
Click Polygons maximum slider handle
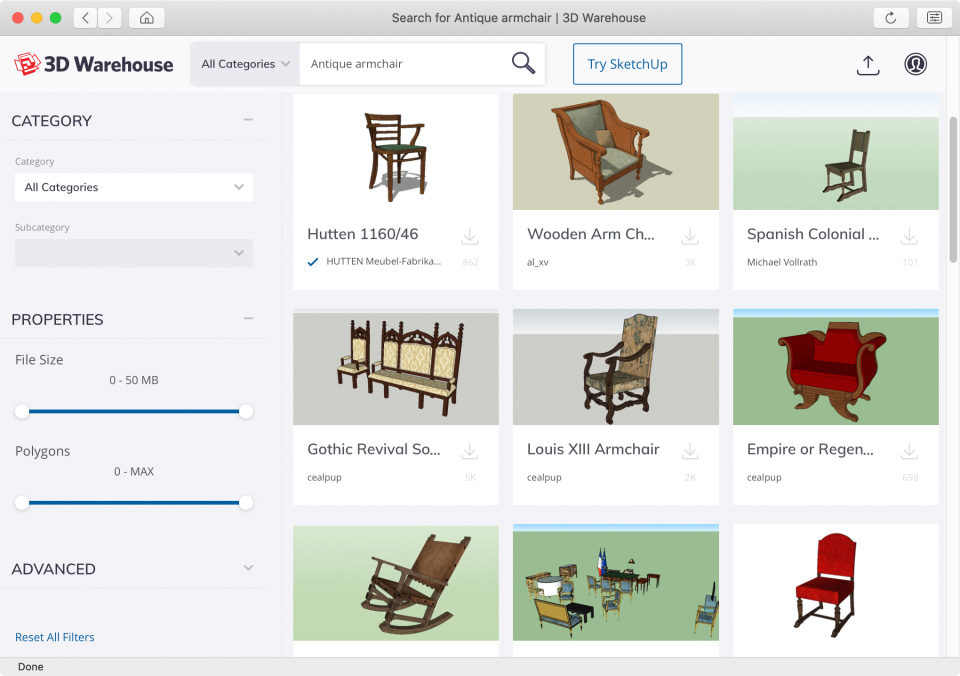point(246,503)
